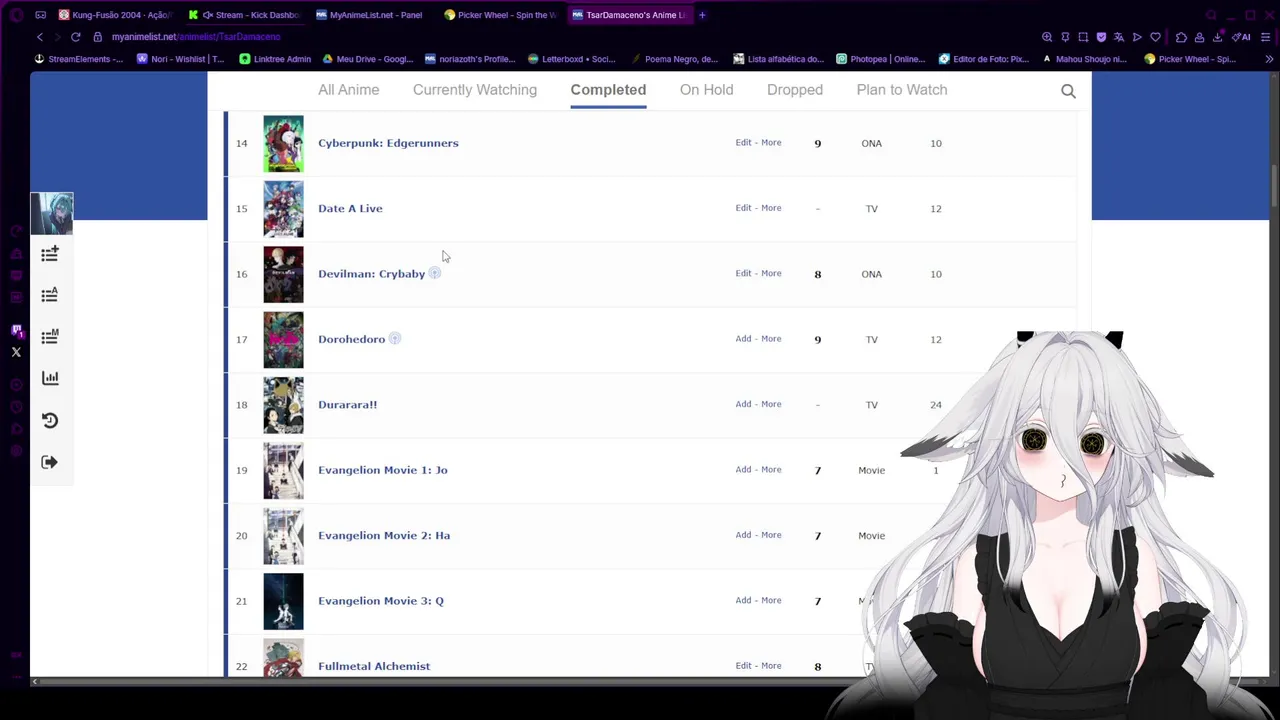Click the translate page icon
Screen dimensions: 1280x720
(1119, 37)
